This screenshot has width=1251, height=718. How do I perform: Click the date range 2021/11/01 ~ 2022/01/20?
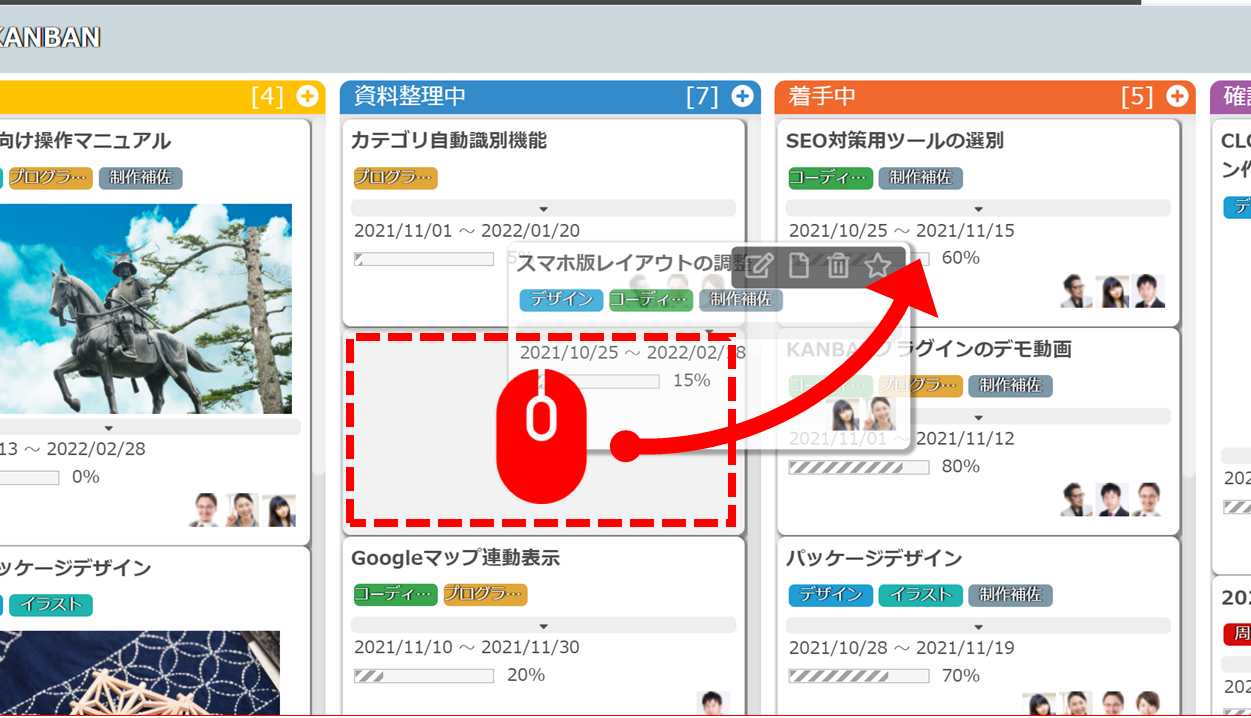click(x=467, y=231)
